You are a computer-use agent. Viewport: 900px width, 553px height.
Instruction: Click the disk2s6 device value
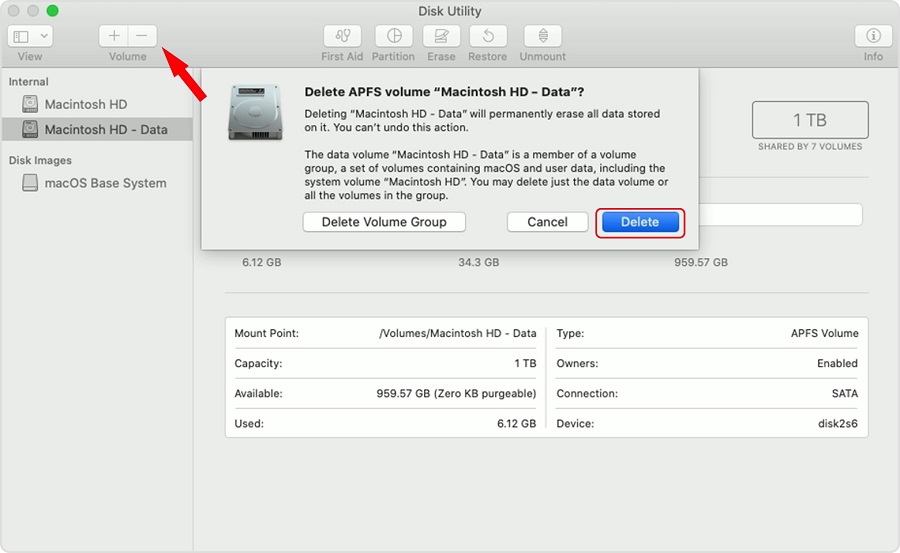[838, 424]
